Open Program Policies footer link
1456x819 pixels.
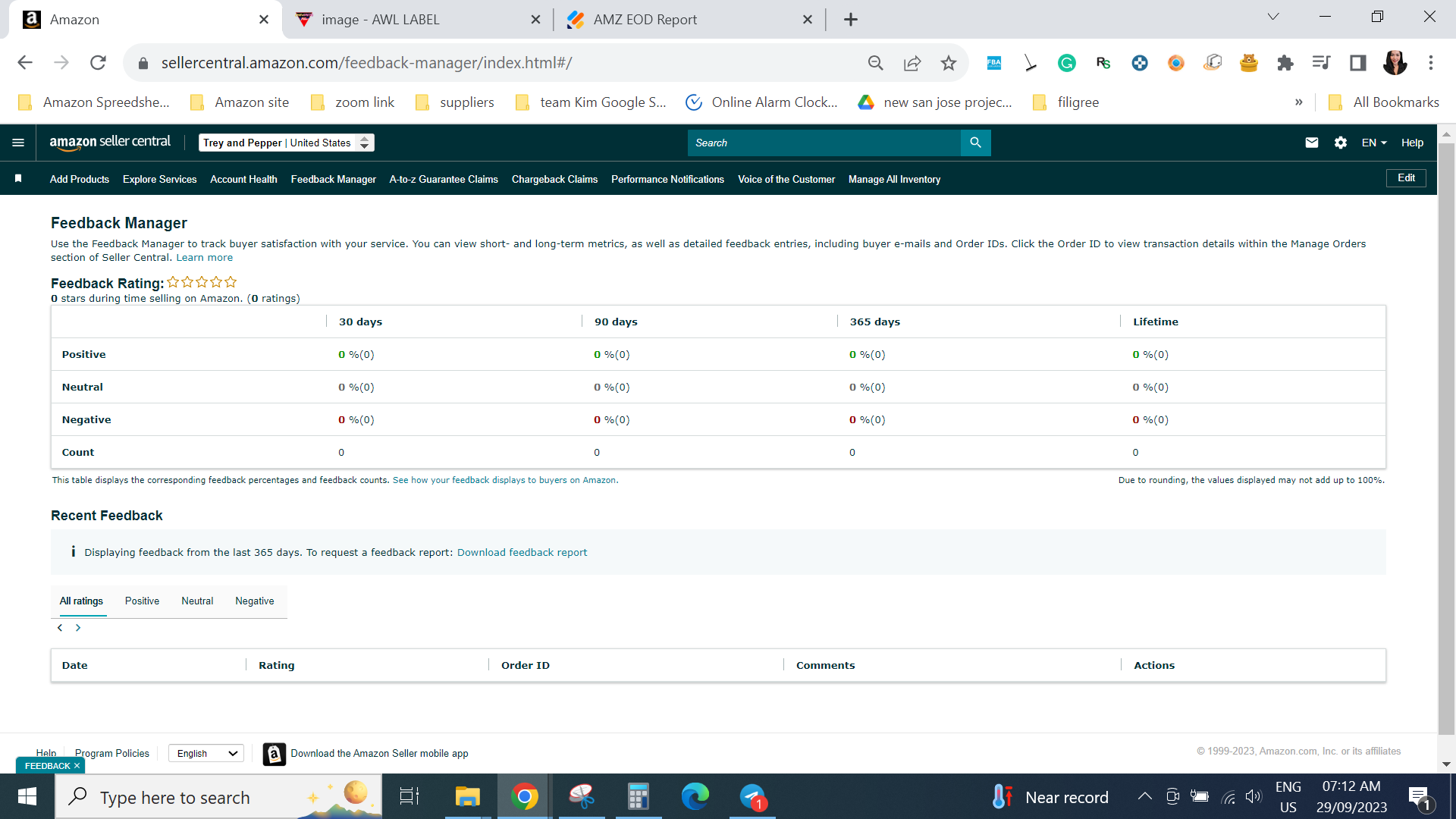tap(112, 753)
